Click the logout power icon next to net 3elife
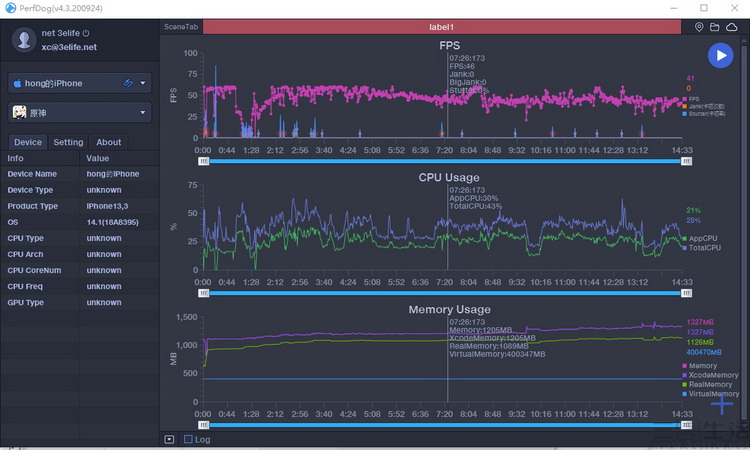The height and width of the screenshot is (450, 750). [86, 33]
